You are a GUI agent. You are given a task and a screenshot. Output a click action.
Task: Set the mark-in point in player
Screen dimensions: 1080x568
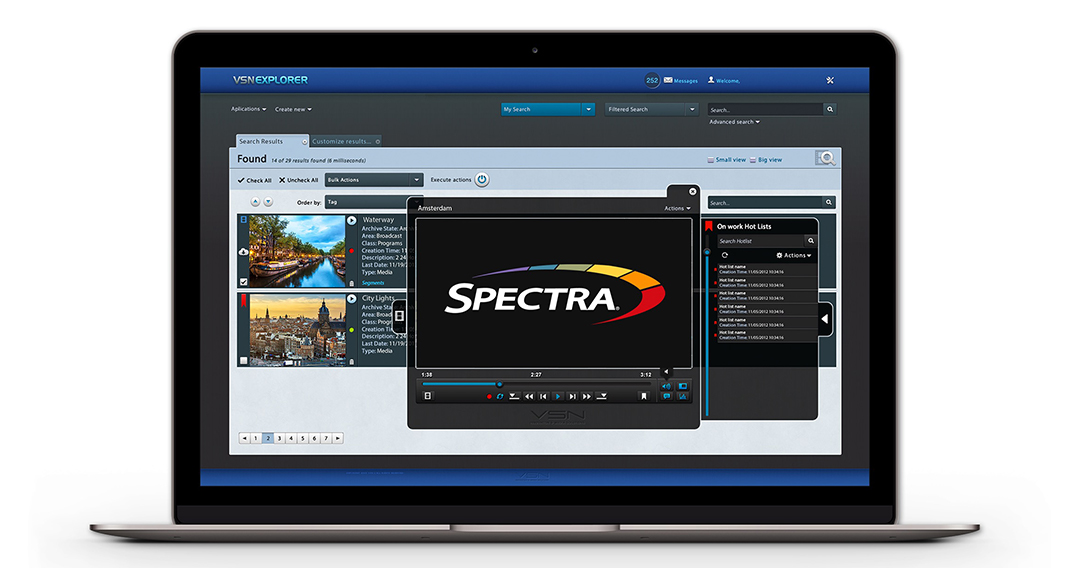point(514,397)
